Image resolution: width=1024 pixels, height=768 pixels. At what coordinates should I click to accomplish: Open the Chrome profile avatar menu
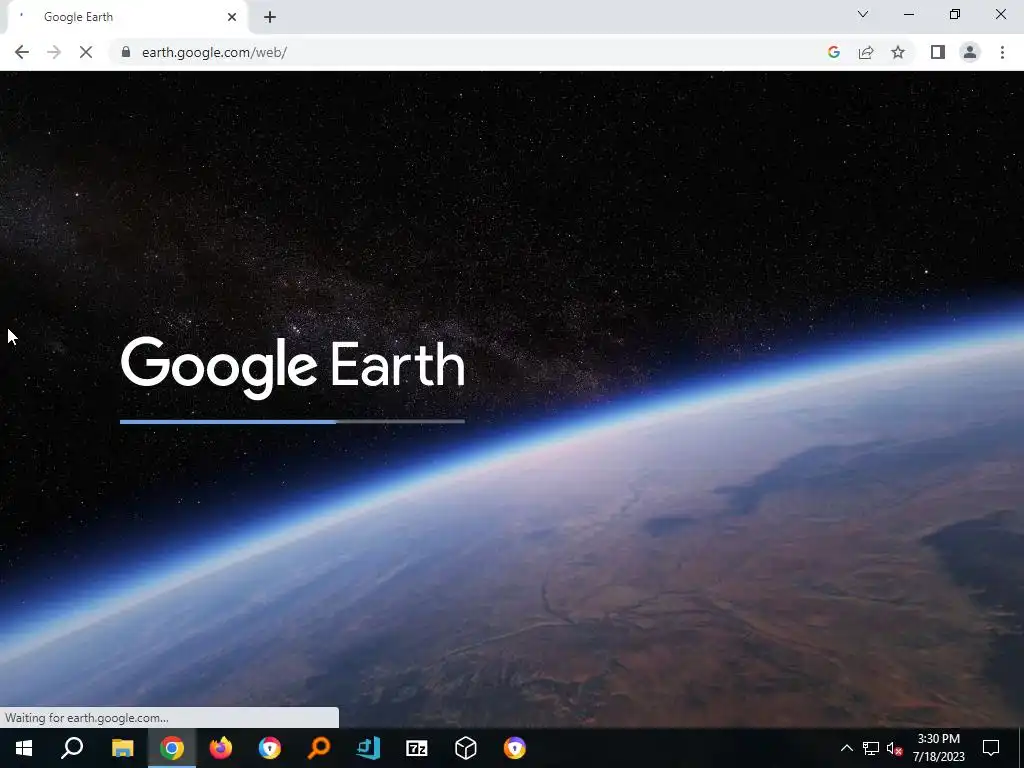970,52
